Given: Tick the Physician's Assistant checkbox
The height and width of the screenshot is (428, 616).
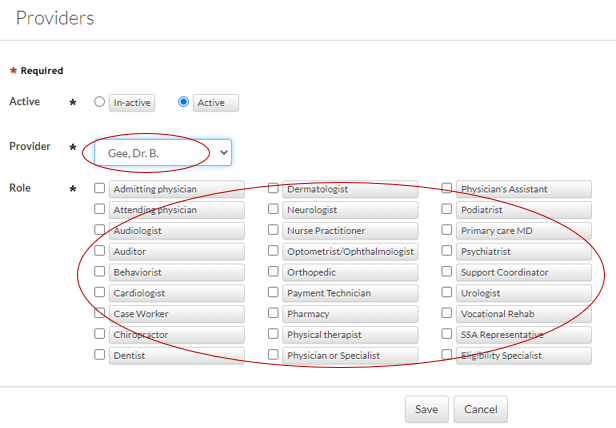Looking at the screenshot, I should click(447, 188).
